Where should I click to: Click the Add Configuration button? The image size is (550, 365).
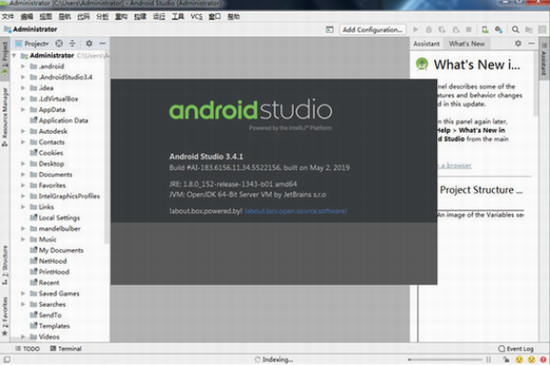pyautogui.click(x=373, y=30)
